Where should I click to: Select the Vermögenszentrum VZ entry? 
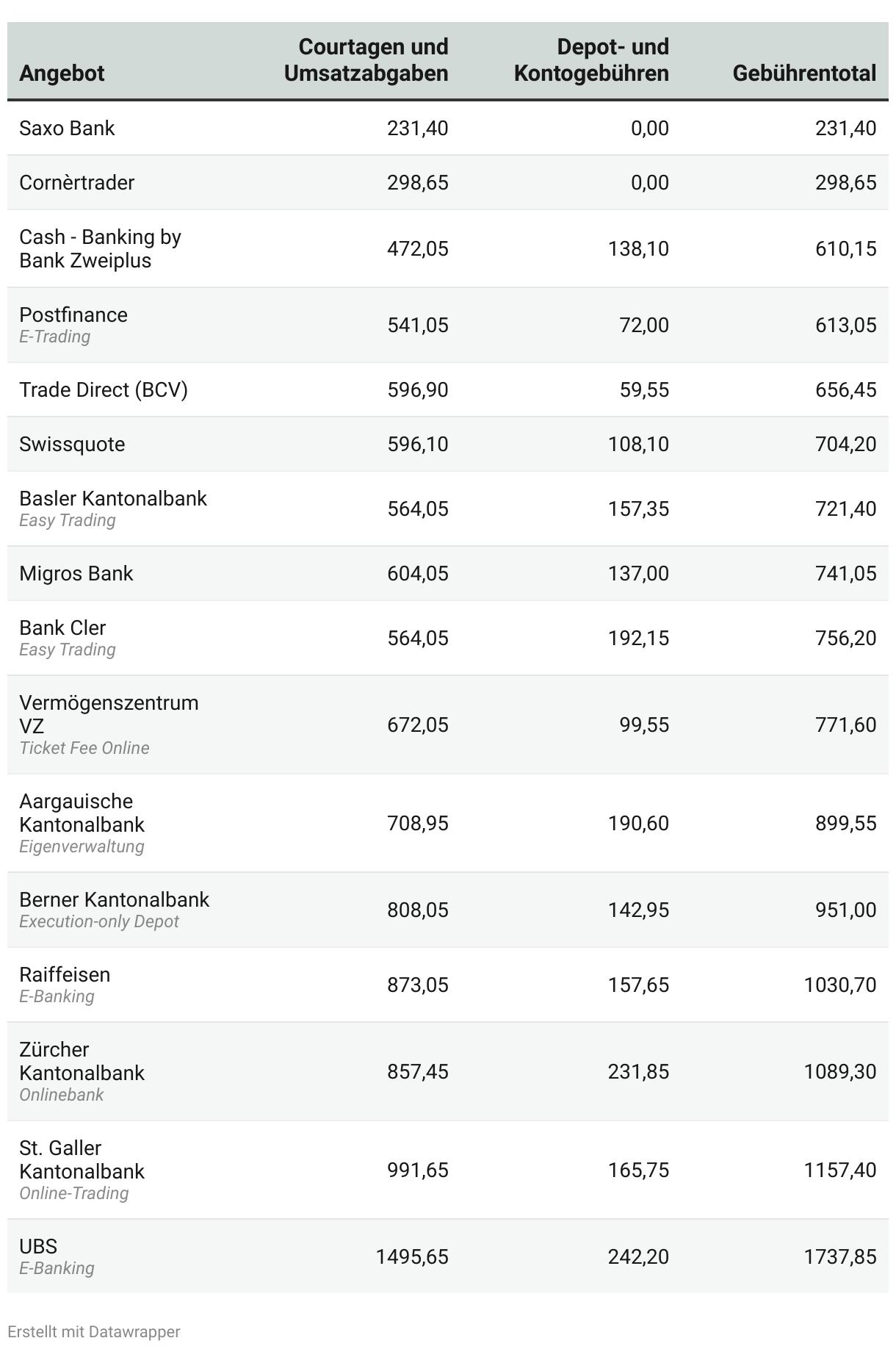(109, 714)
